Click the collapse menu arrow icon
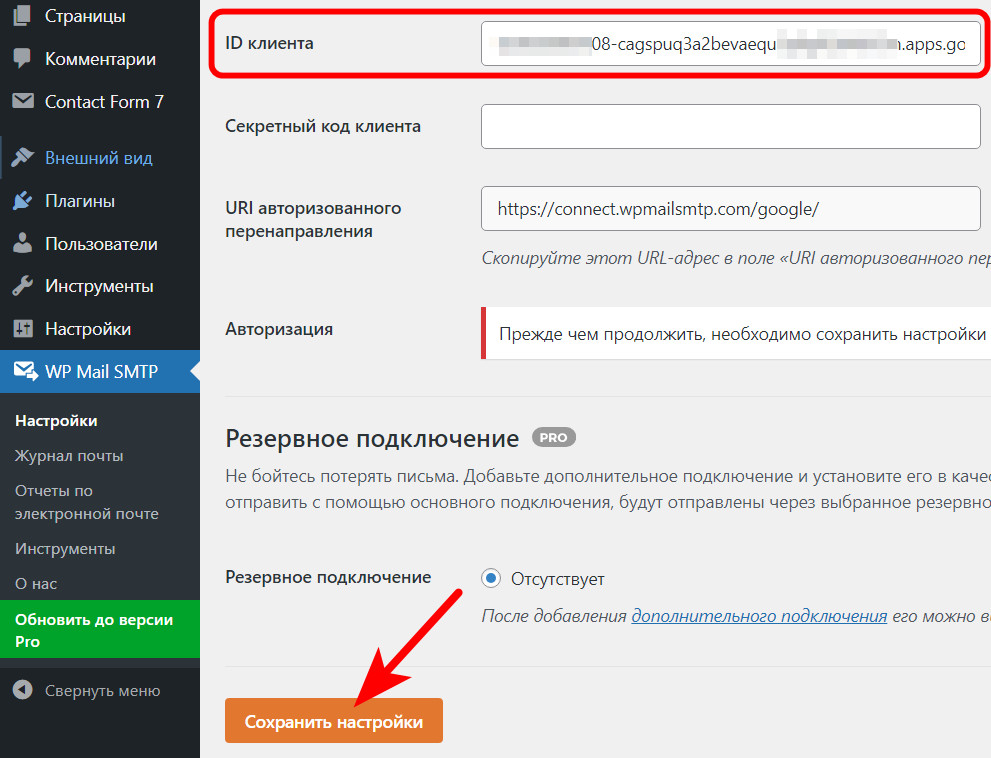 coord(23,690)
